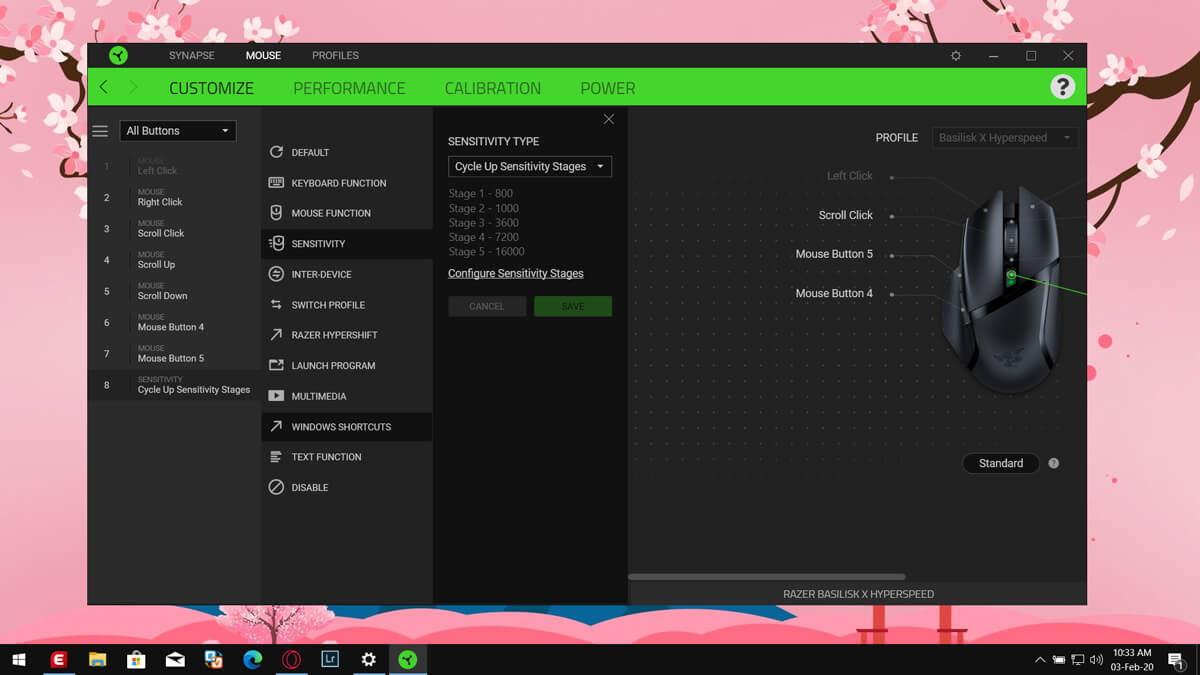Select button 5 Scroll Down row
This screenshot has width=1200, height=675.
(174, 291)
